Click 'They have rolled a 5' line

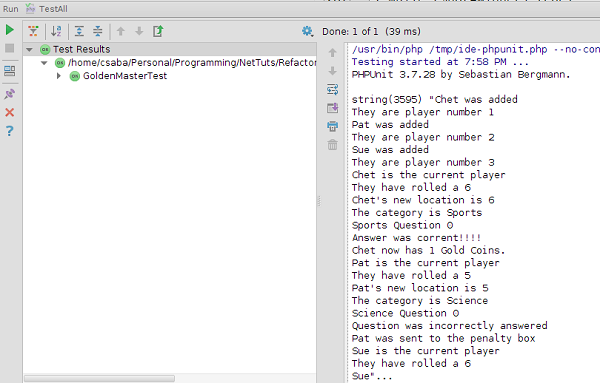(x=411, y=275)
